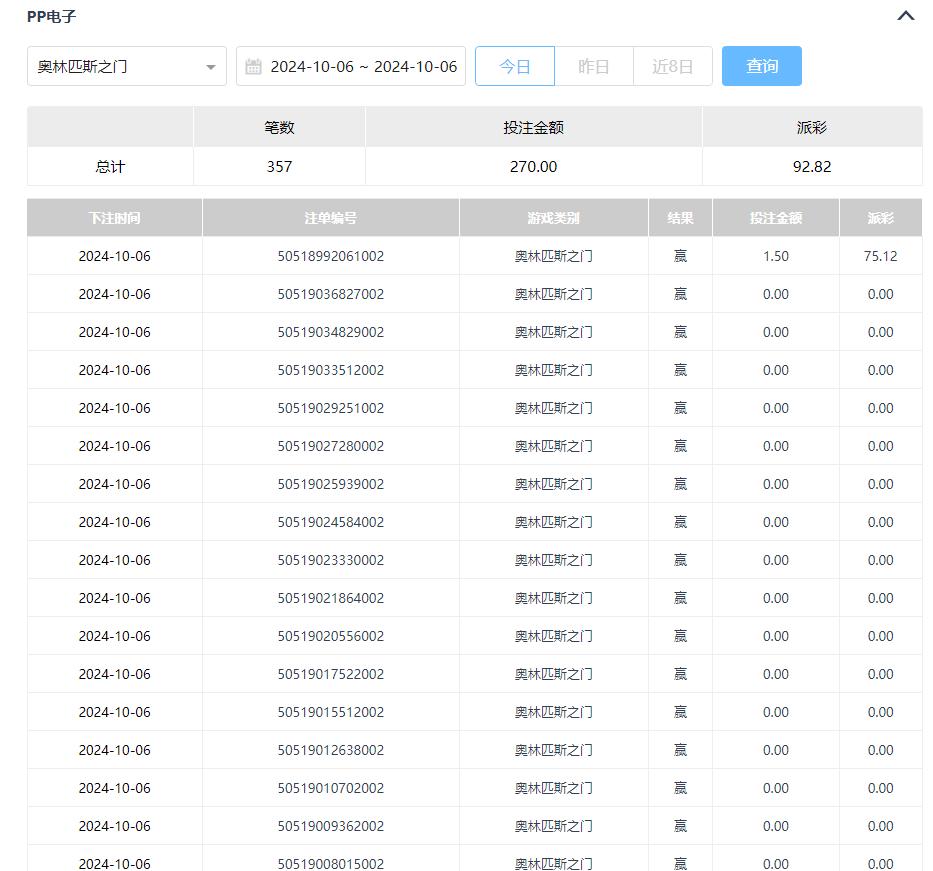Select bet order 50519027280002
Viewport: 933px width, 871px height.
[x=330, y=446]
